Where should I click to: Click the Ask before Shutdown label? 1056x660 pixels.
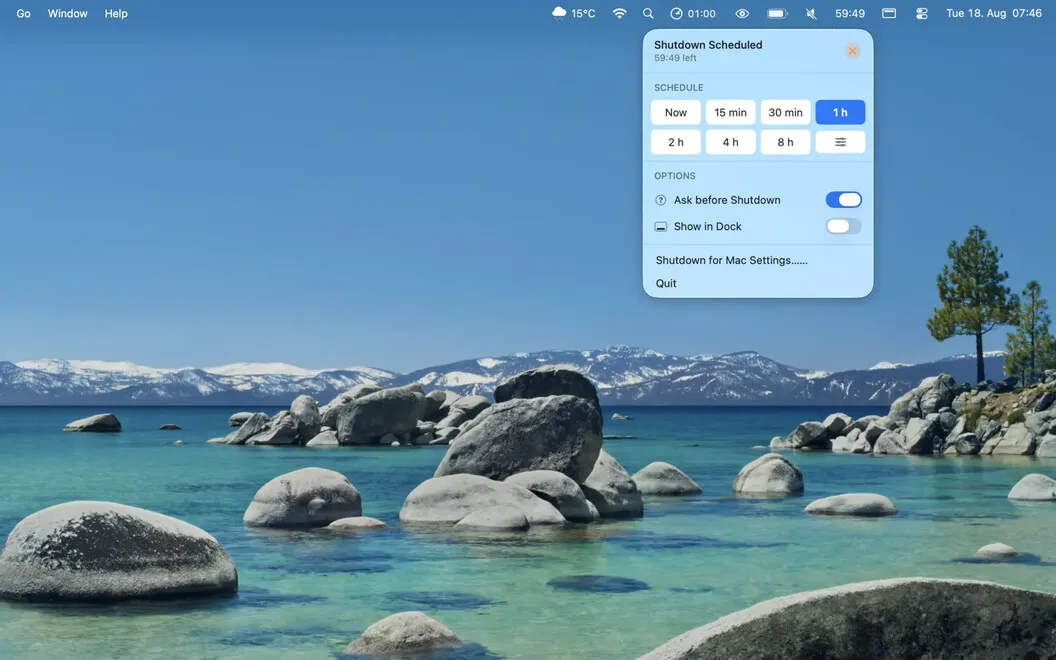(x=727, y=200)
